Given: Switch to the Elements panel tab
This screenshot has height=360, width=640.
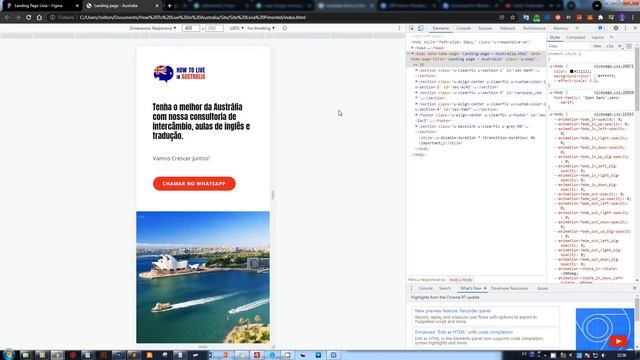Looking at the screenshot, I should click(440, 28).
